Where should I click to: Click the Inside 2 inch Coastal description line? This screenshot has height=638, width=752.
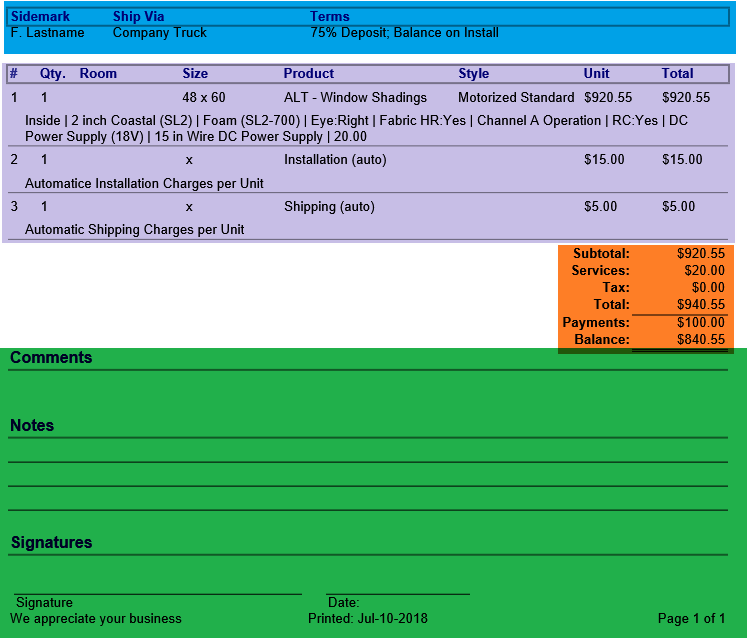[356, 128]
